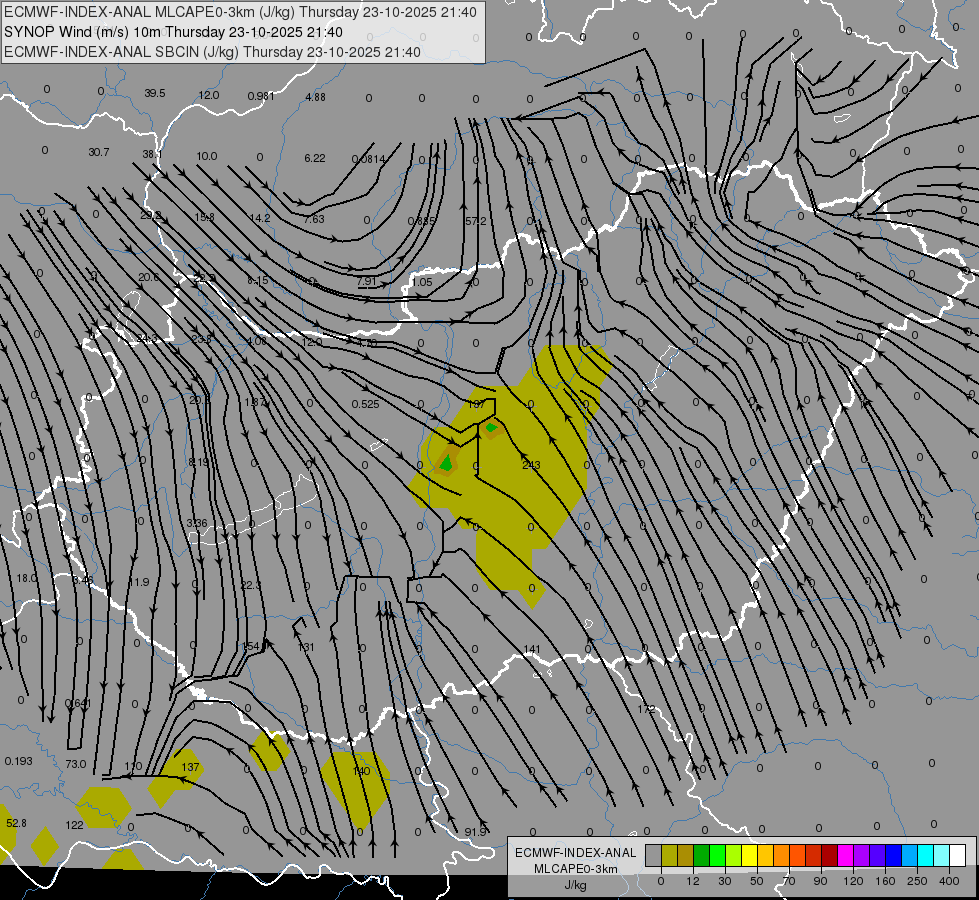Click the 141 value near the southern border
Image resolution: width=979 pixels, height=900 pixels.
point(531,650)
